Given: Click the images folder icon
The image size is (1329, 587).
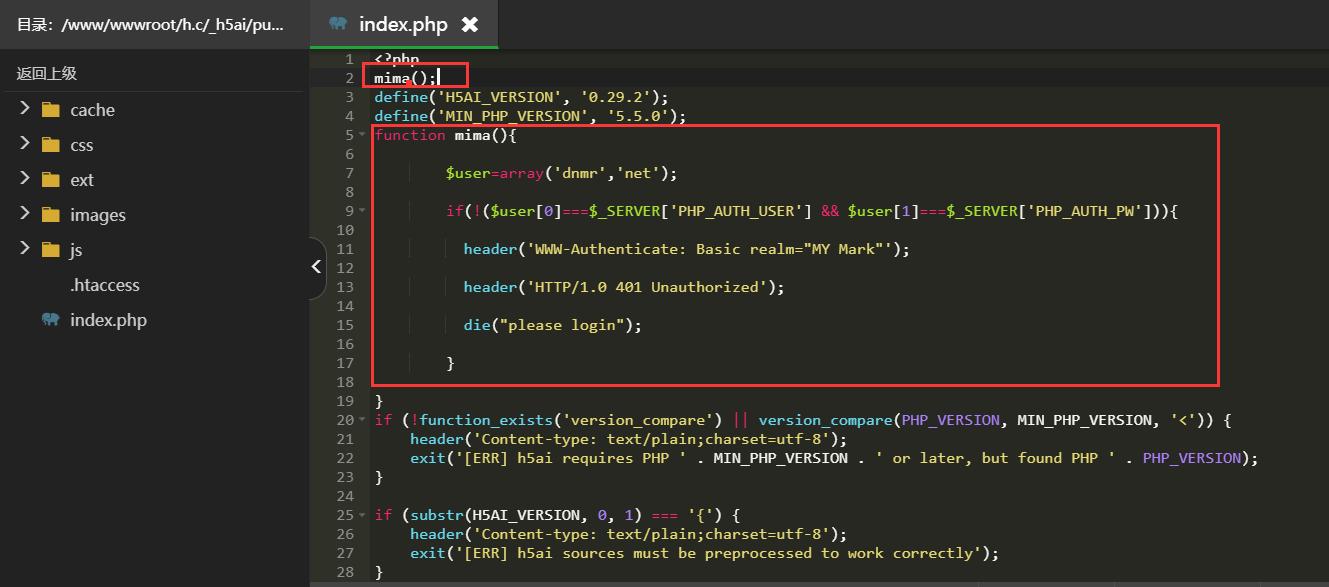Looking at the screenshot, I should 51,215.
